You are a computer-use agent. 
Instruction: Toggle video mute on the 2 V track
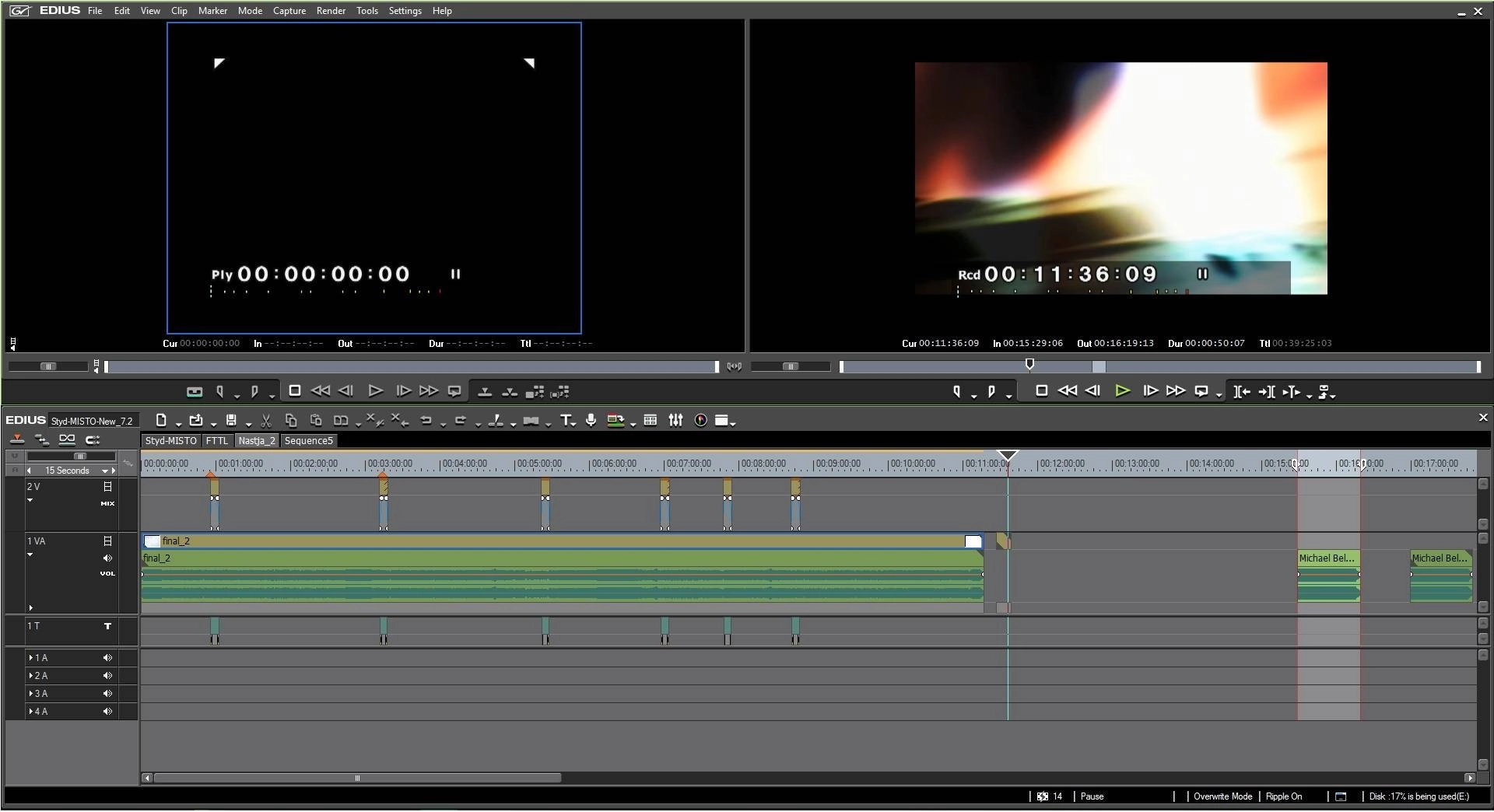click(x=107, y=486)
